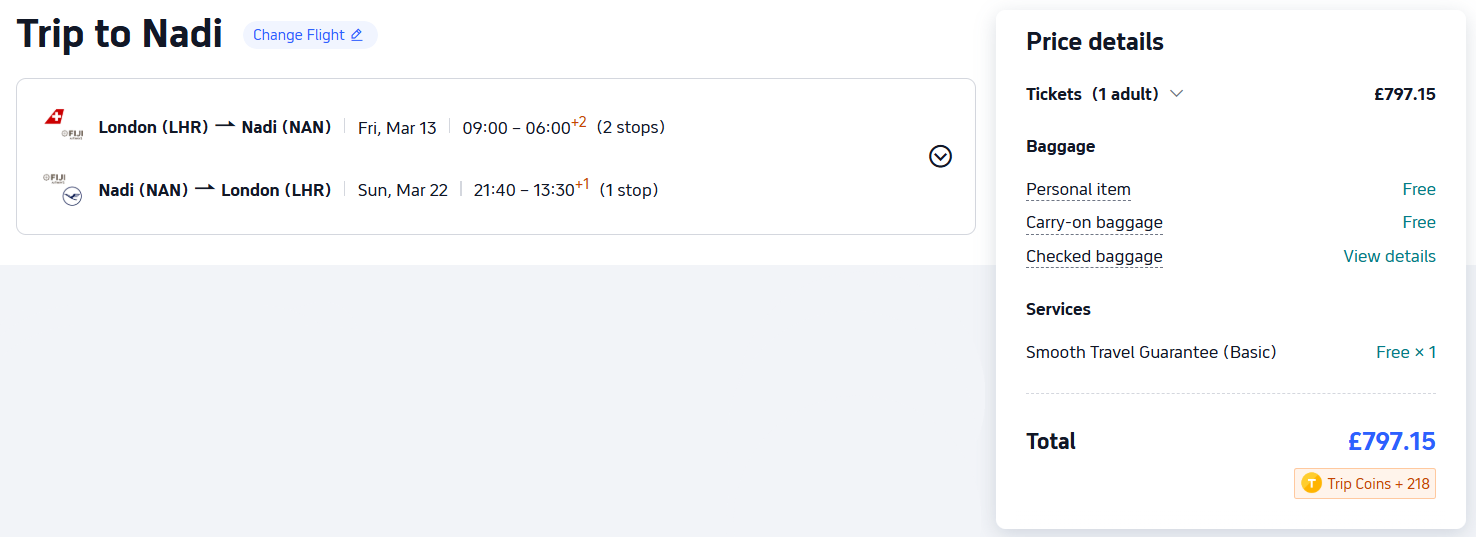Viewport: 1476px width, 537px height.
Task: Click the Lufthansa logo on the return flight
Action: coord(72,197)
